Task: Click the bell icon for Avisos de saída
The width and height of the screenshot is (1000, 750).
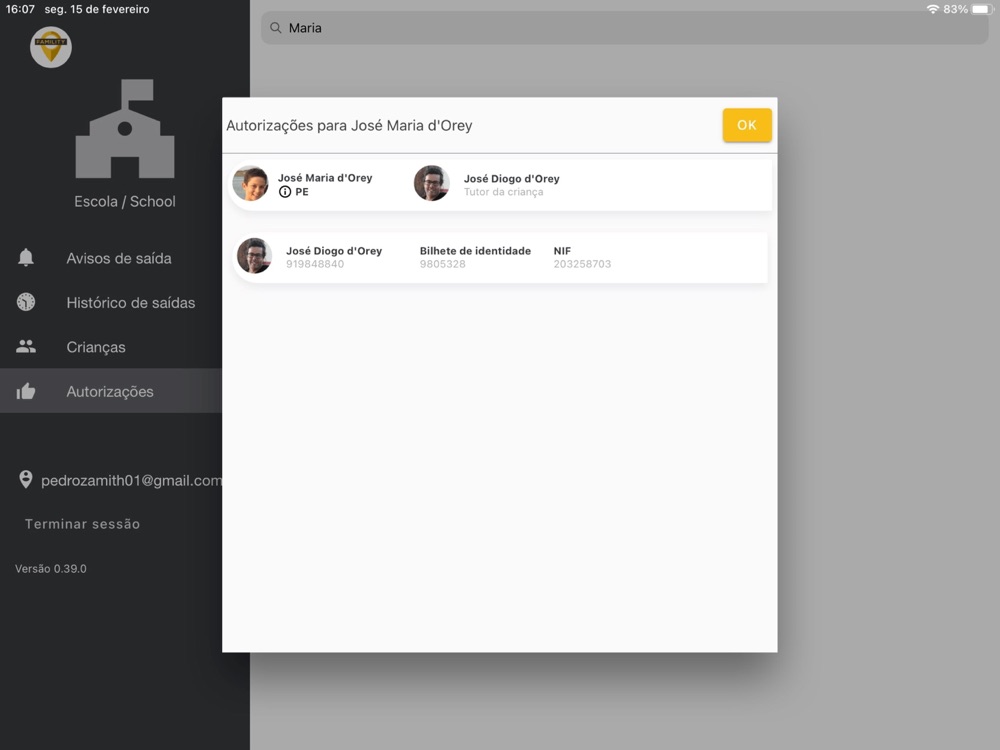Action: click(26, 258)
